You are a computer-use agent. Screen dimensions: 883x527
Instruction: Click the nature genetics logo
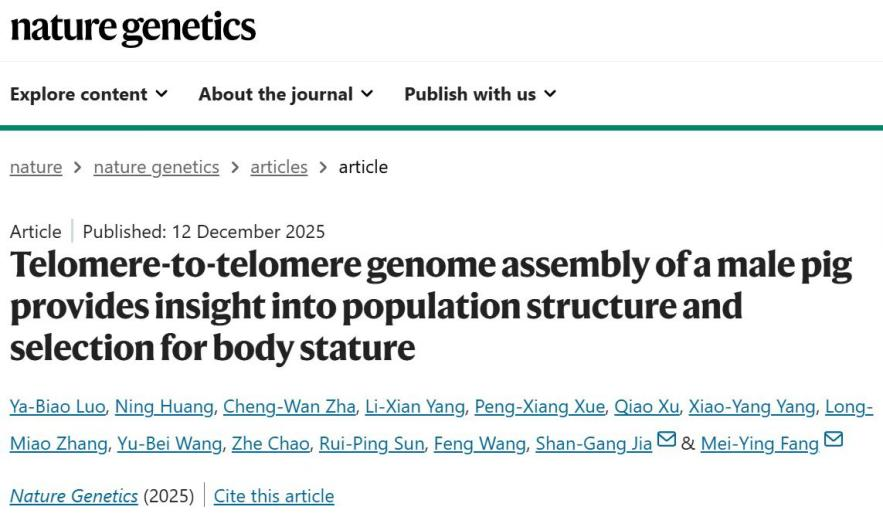click(x=133, y=28)
